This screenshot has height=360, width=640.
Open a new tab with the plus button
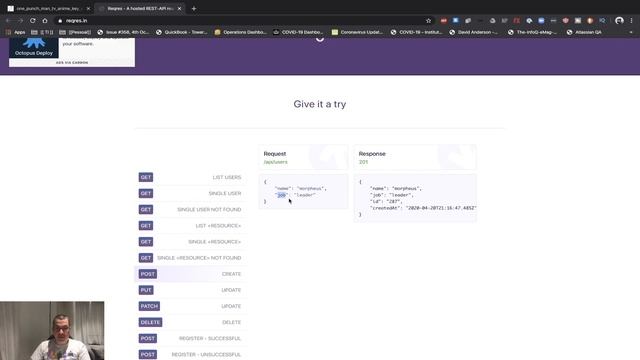click(194, 8)
